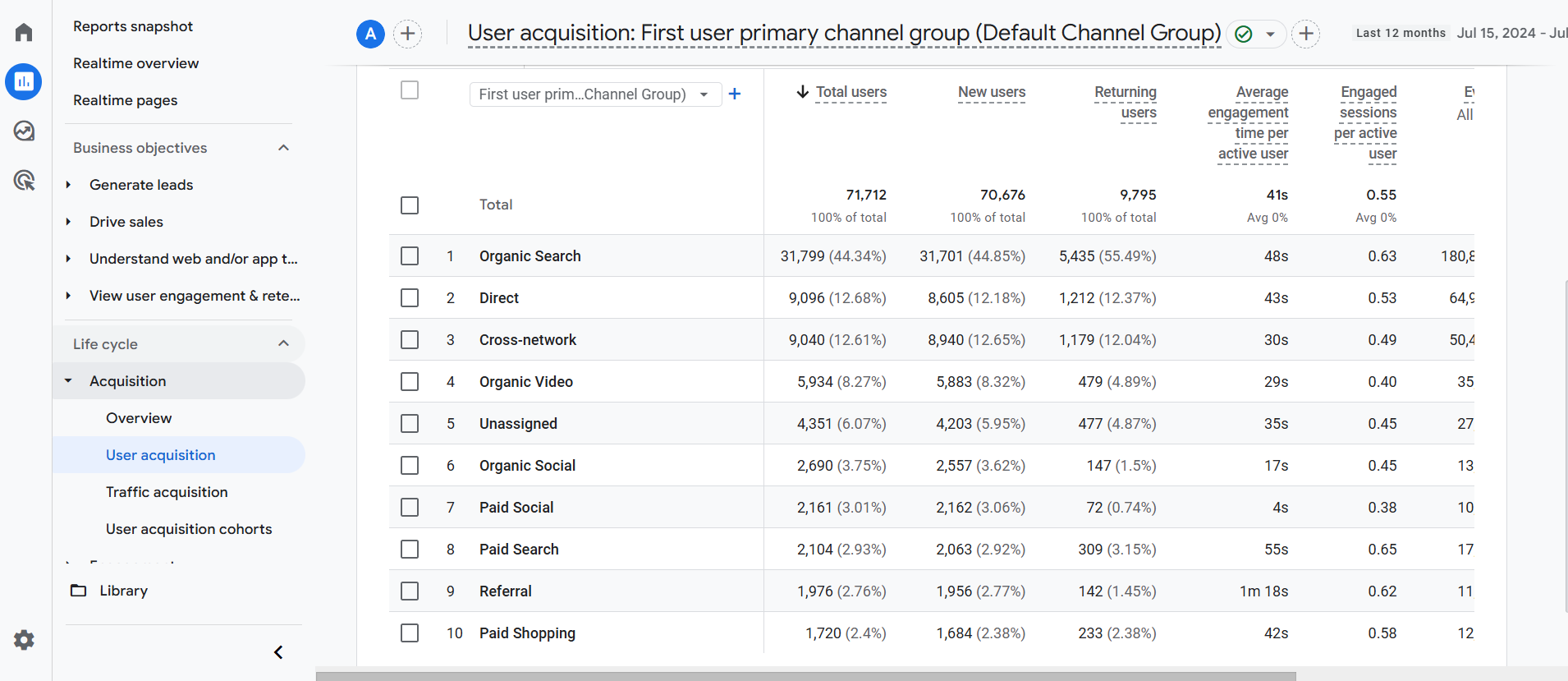The height and width of the screenshot is (681, 1568).
Task: Click the report title heading
Action: 844,34
